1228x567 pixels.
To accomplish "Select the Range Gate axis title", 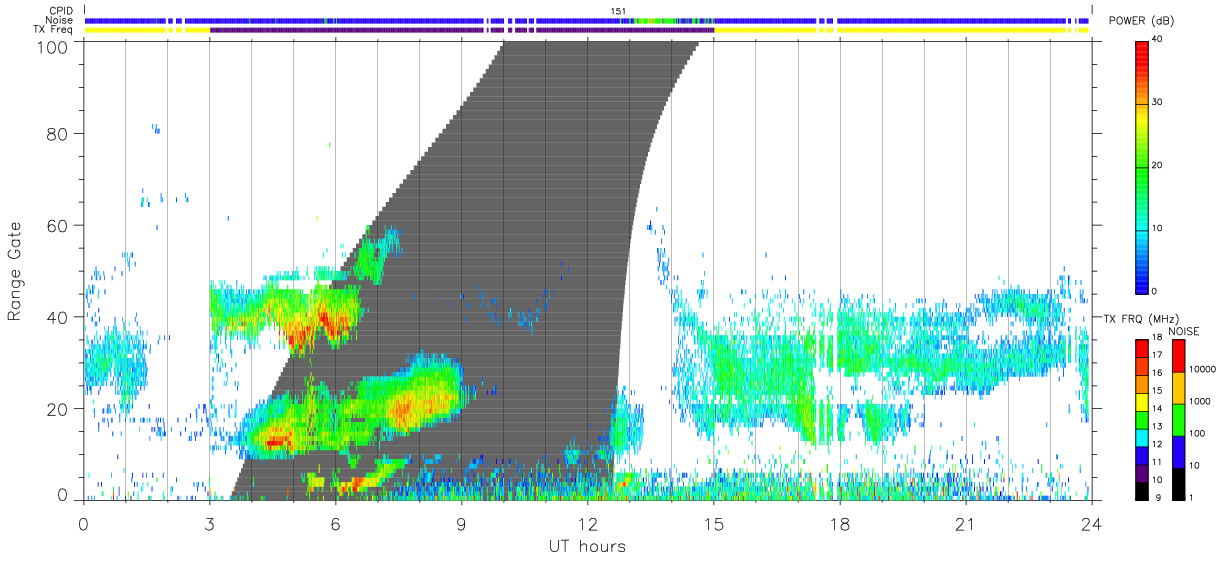I will coord(16,271).
